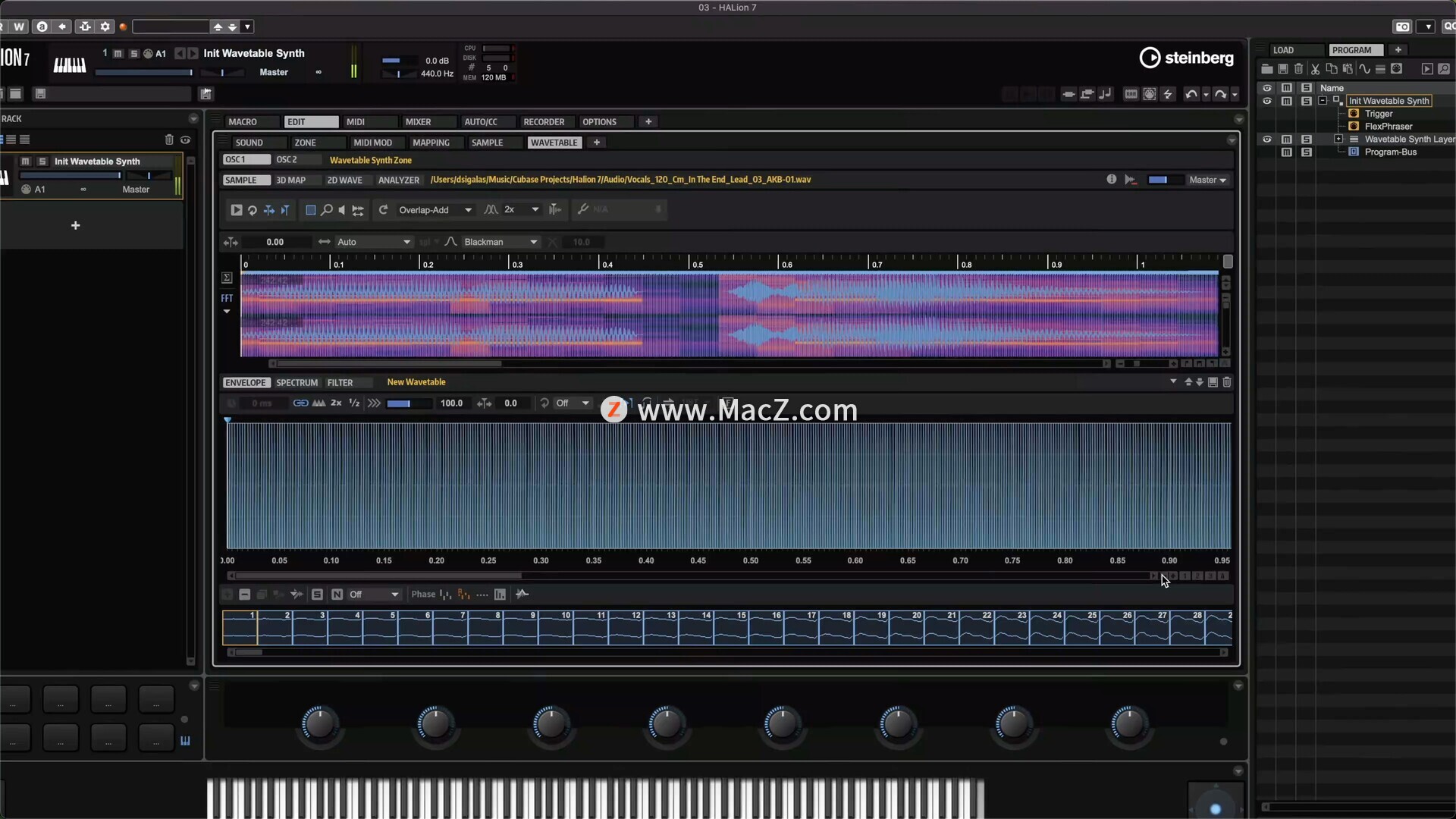Mute Init Wavetable Synth in rack slot
The image size is (1456, 819).
[x=25, y=162]
